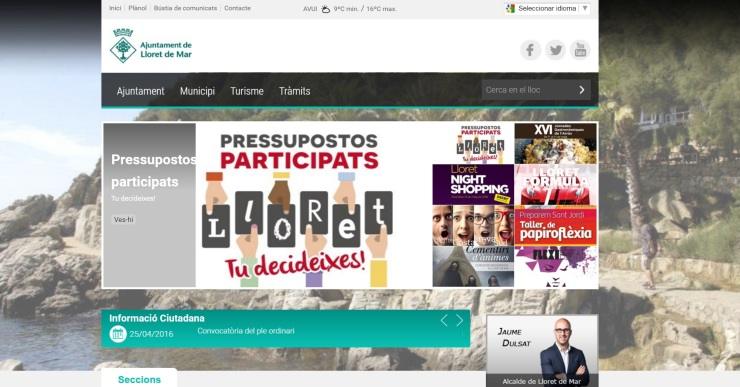Click the large Pressupostos Participats banner
This screenshot has height=387, width=740.
point(314,205)
